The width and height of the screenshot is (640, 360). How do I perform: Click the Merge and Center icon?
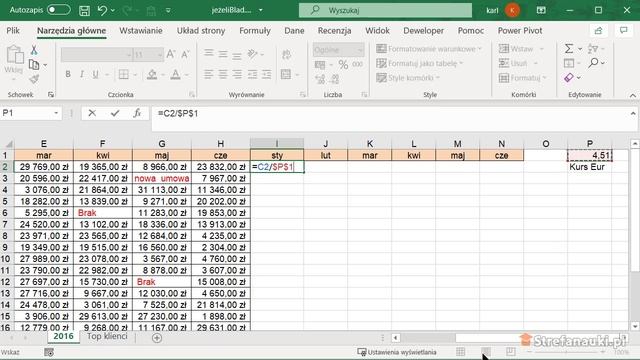tap(286, 74)
